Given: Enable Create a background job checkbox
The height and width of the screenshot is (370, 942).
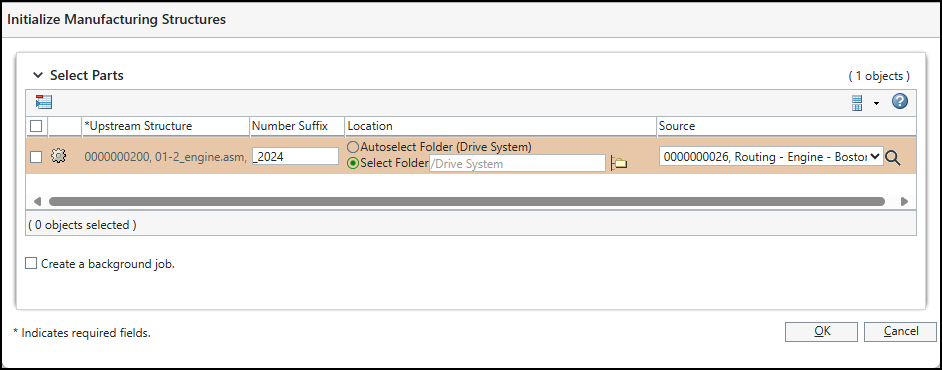Looking at the screenshot, I should [x=31, y=263].
